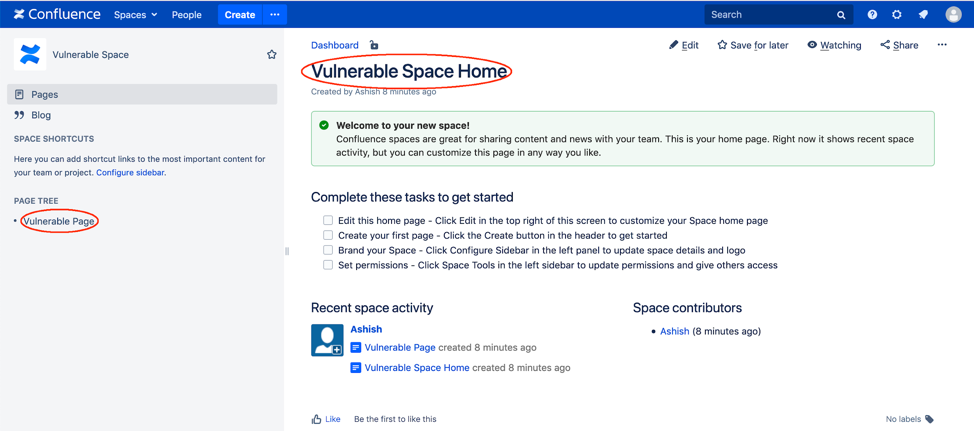Image resolution: width=974 pixels, height=431 pixels.
Task: Open the help question mark menu
Action: coord(872,15)
